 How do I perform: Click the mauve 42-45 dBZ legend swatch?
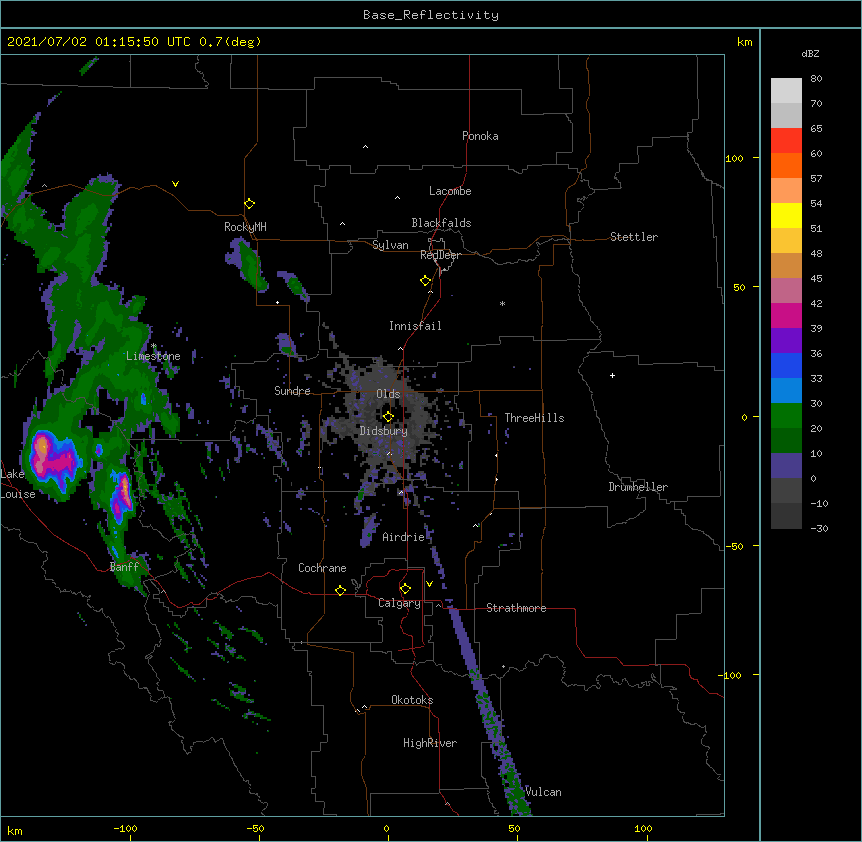(786, 291)
